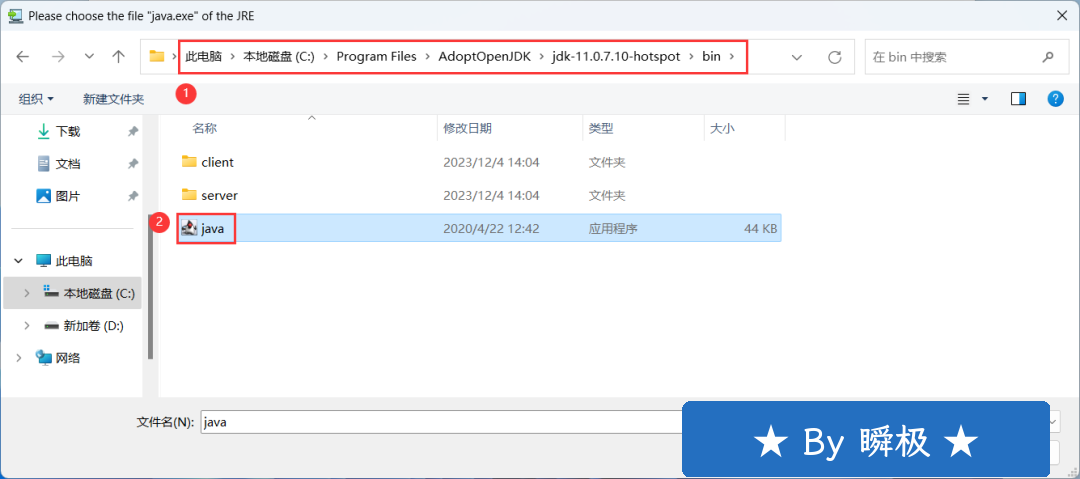
Task: Click the Back navigation arrow
Action: pyautogui.click(x=23, y=57)
